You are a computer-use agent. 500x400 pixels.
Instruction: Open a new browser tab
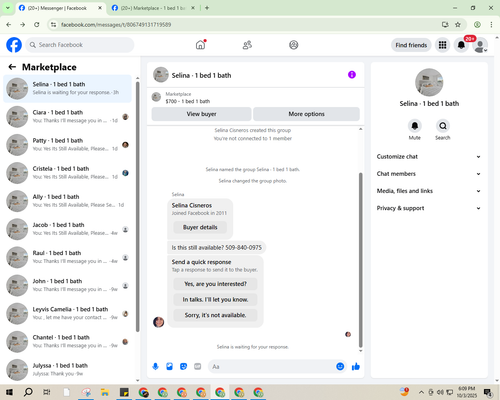click(207, 8)
